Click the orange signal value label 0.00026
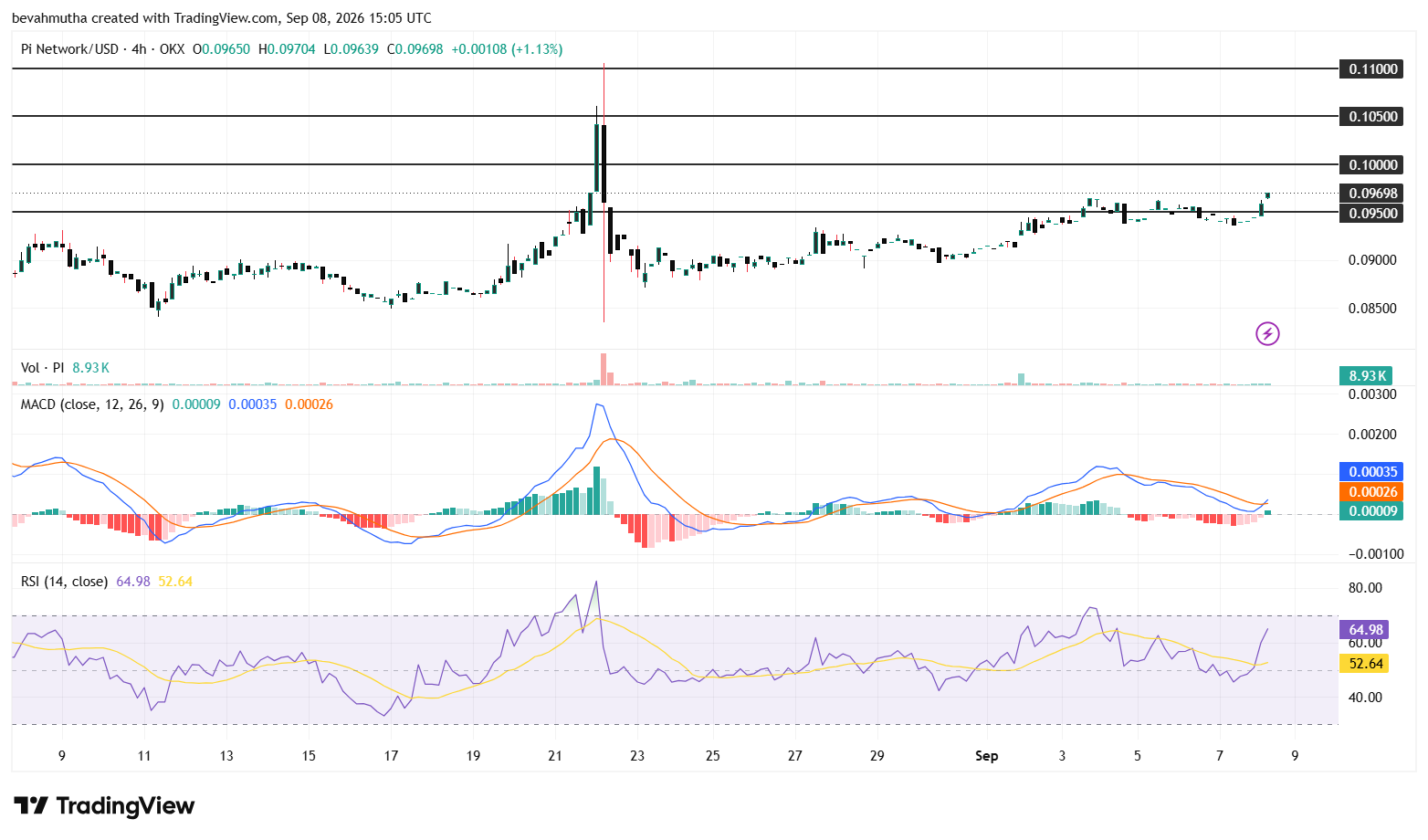The image size is (1428, 840). pyautogui.click(x=1373, y=491)
